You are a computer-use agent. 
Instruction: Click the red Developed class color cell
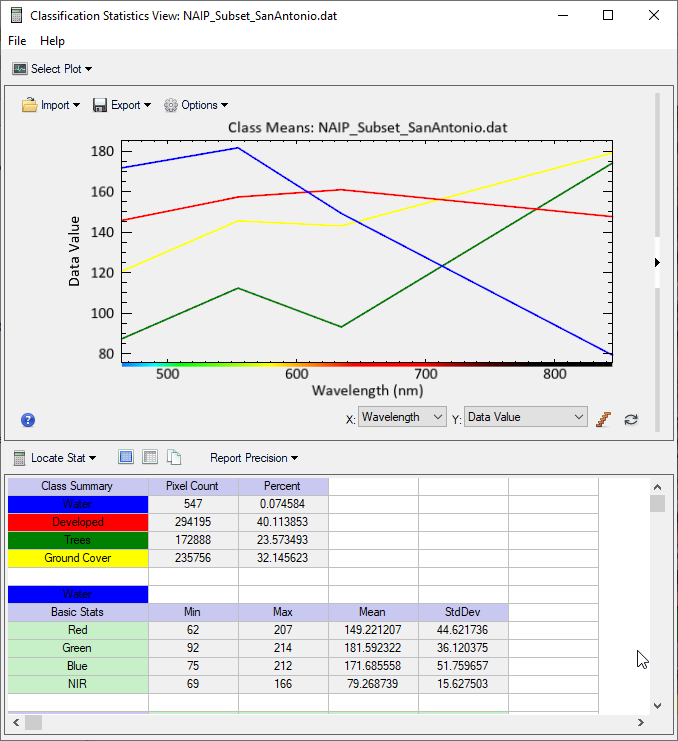coord(77,522)
